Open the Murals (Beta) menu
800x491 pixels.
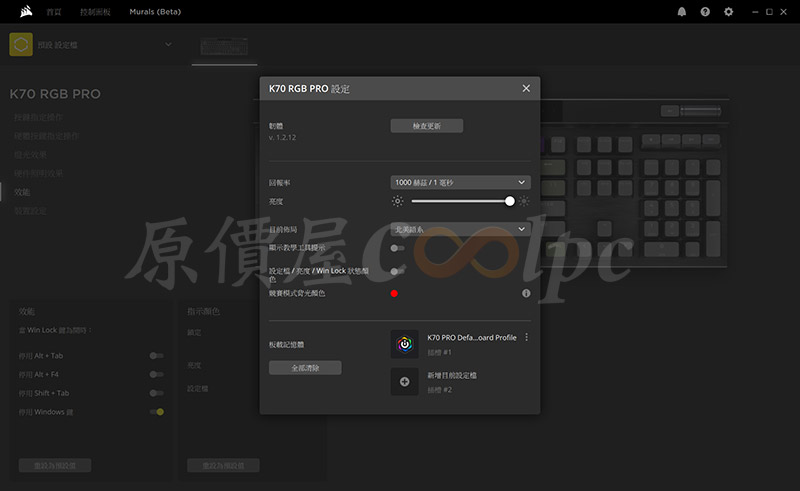click(x=155, y=12)
